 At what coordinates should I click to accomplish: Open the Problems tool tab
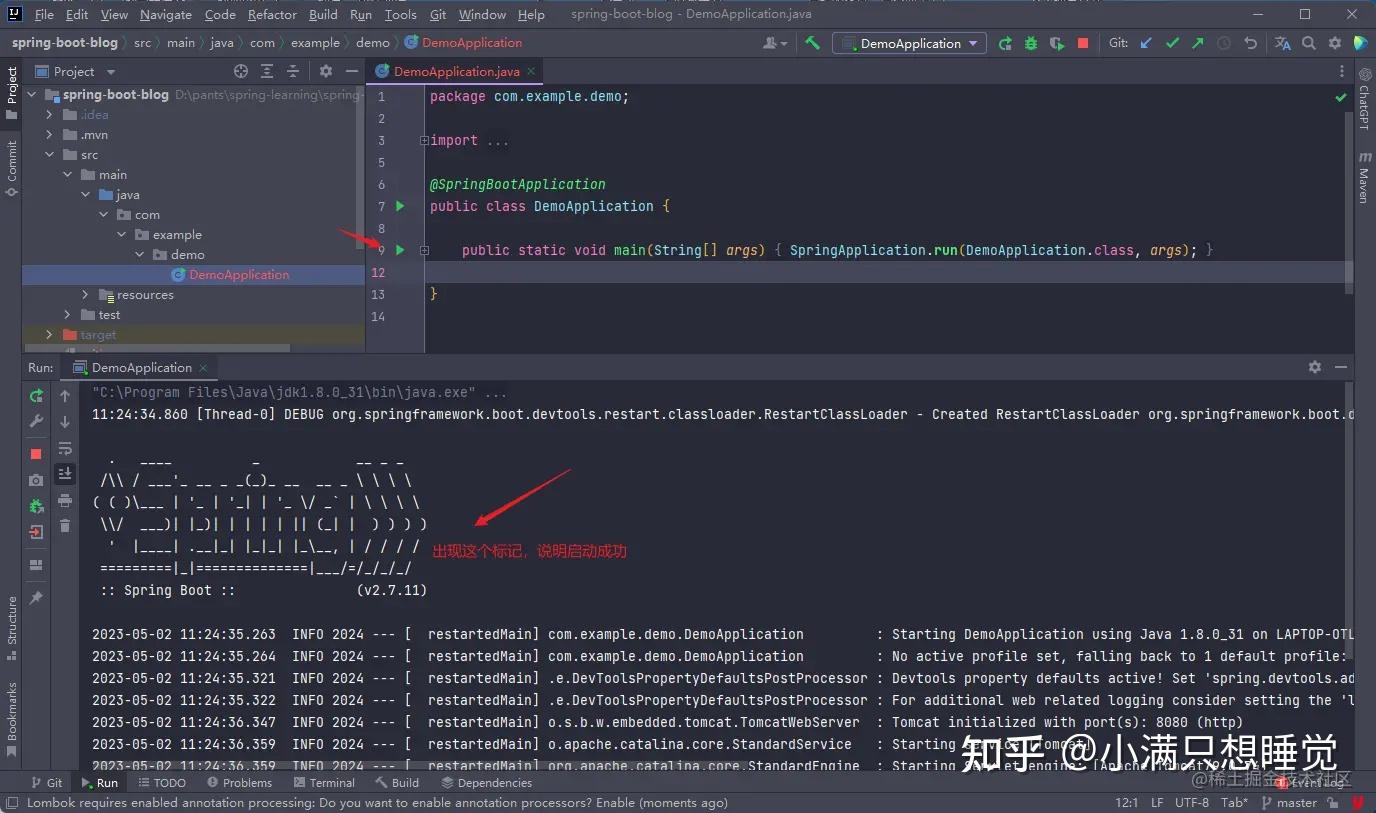coord(239,783)
